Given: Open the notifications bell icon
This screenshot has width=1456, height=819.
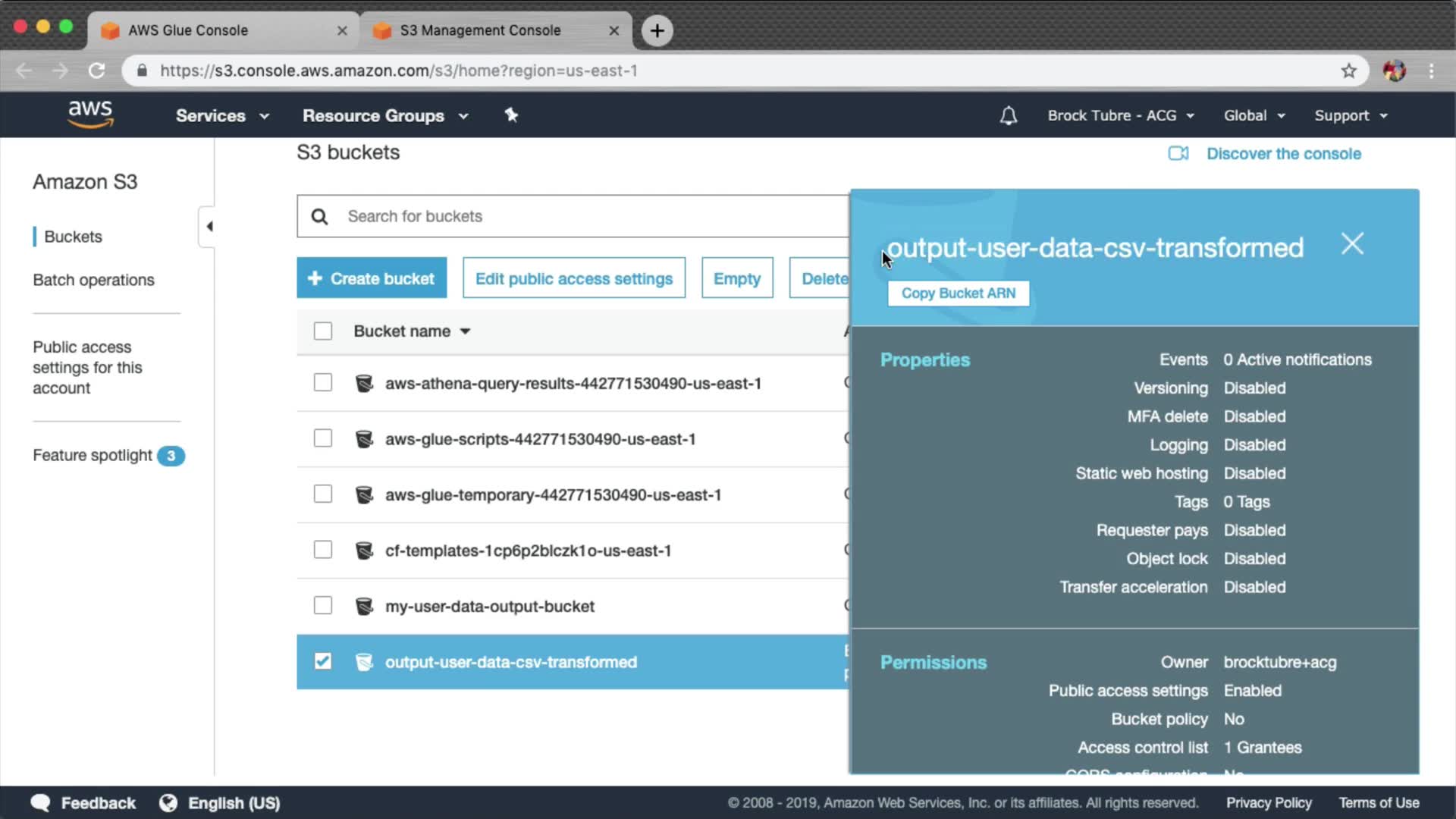Looking at the screenshot, I should coord(1008,115).
